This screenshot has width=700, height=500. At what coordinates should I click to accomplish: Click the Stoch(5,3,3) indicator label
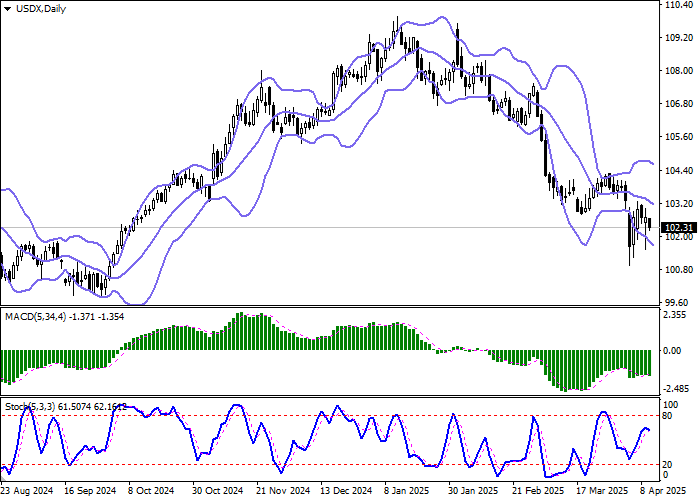[x=30, y=407]
